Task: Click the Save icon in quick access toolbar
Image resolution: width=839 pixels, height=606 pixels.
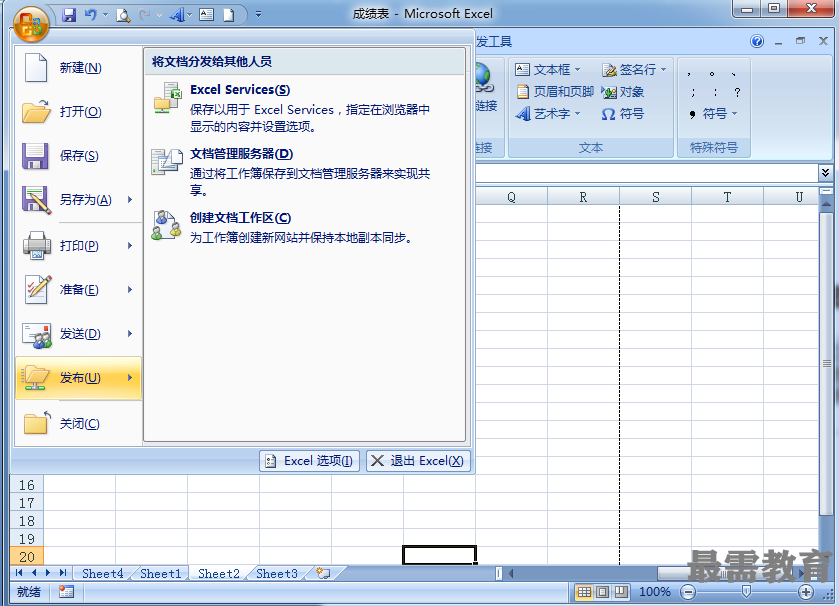Action: 69,15
